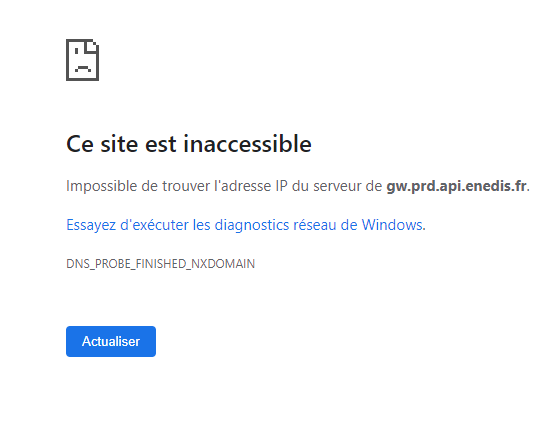Click the sad page error icon

pyautogui.click(x=83, y=60)
